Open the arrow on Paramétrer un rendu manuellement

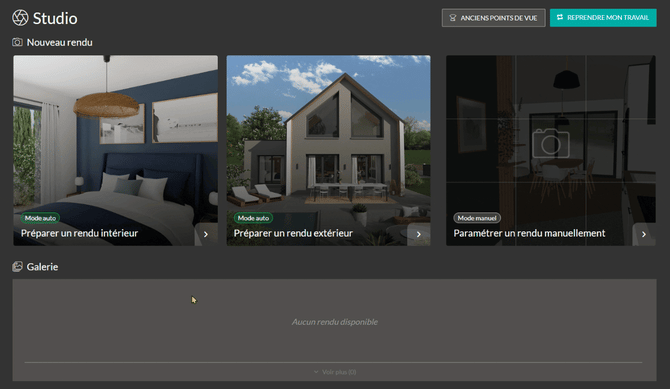[x=644, y=234]
